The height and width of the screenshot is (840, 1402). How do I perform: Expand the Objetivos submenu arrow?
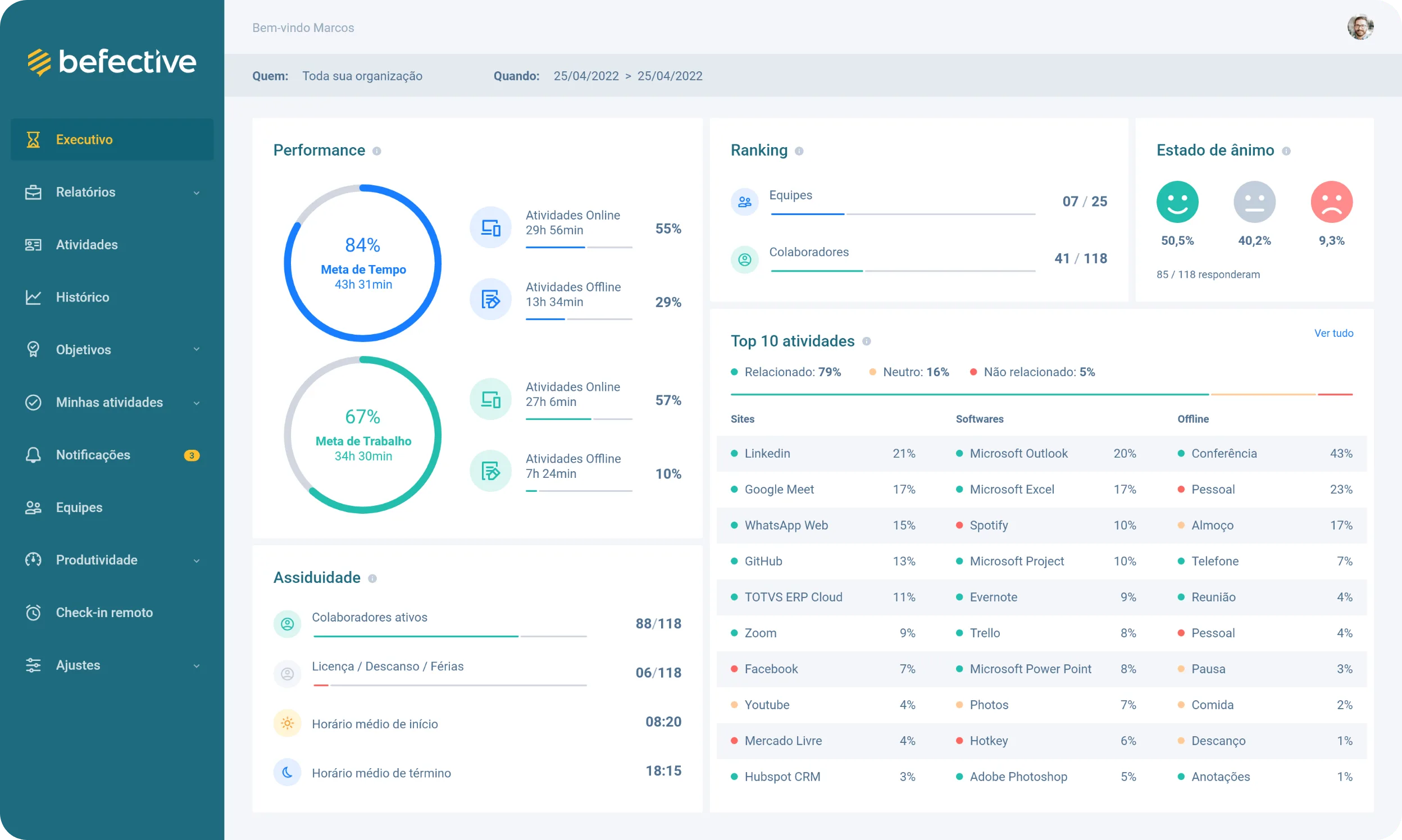[197, 349]
